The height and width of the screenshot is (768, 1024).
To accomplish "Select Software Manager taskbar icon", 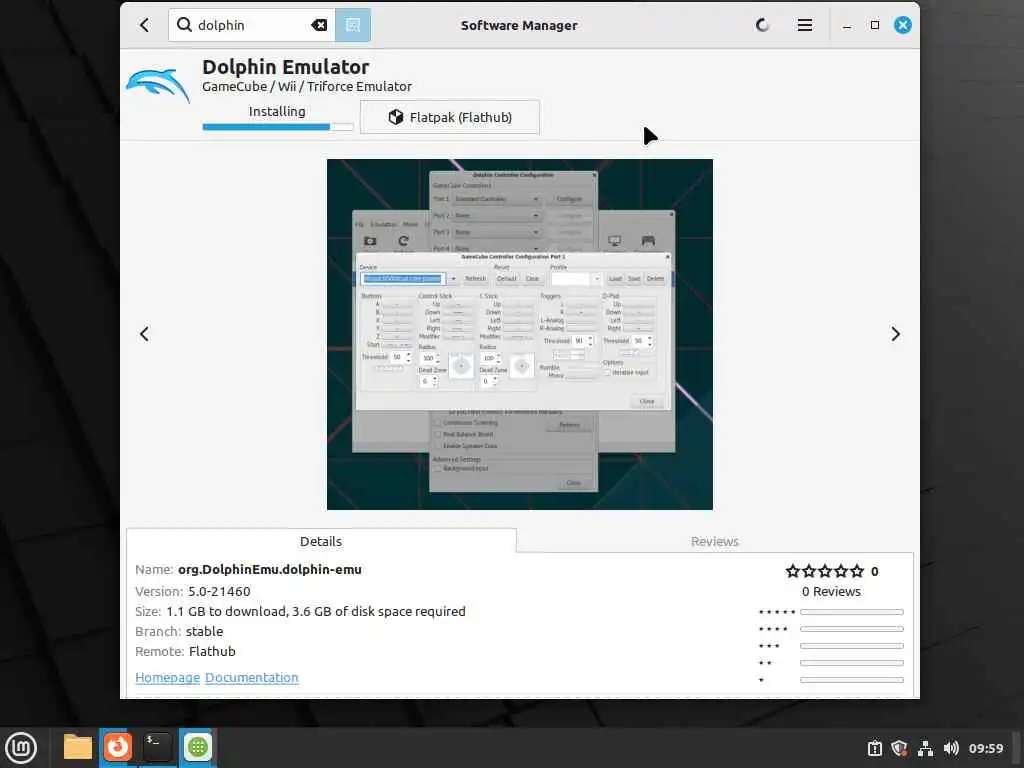I will click(197, 747).
